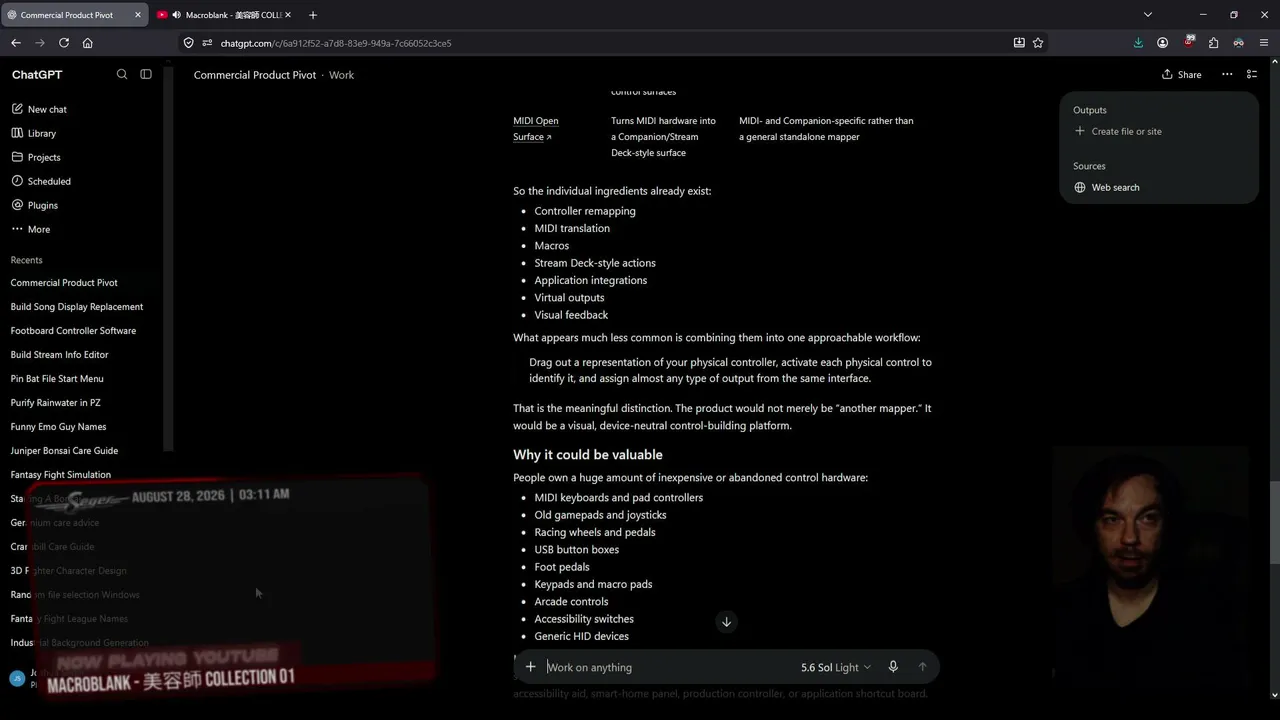Click the page vertical scrollbar thumb
This screenshot has height=720, width=1280.
pos(1274,523)
